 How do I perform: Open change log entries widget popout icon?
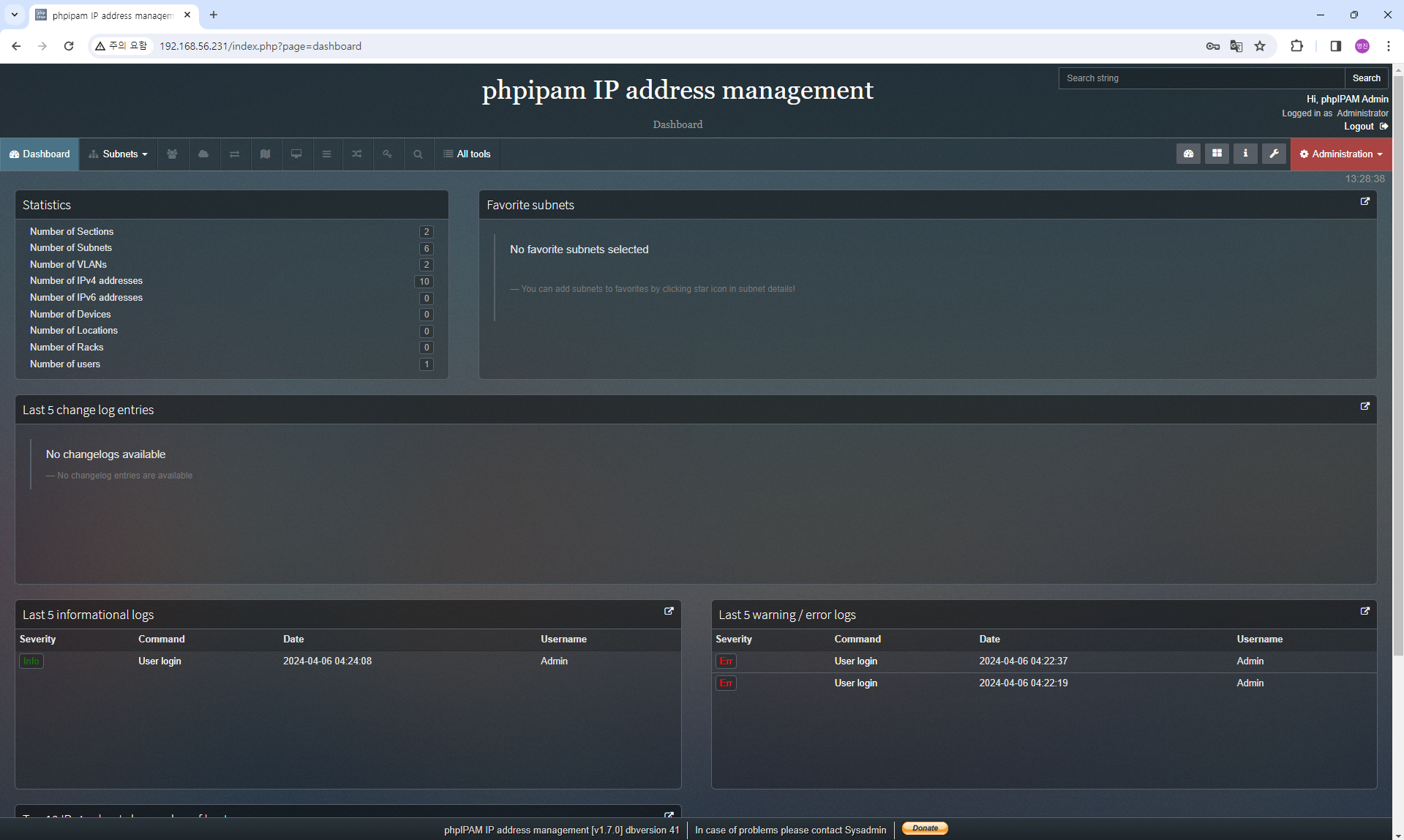pos(1364,406)
